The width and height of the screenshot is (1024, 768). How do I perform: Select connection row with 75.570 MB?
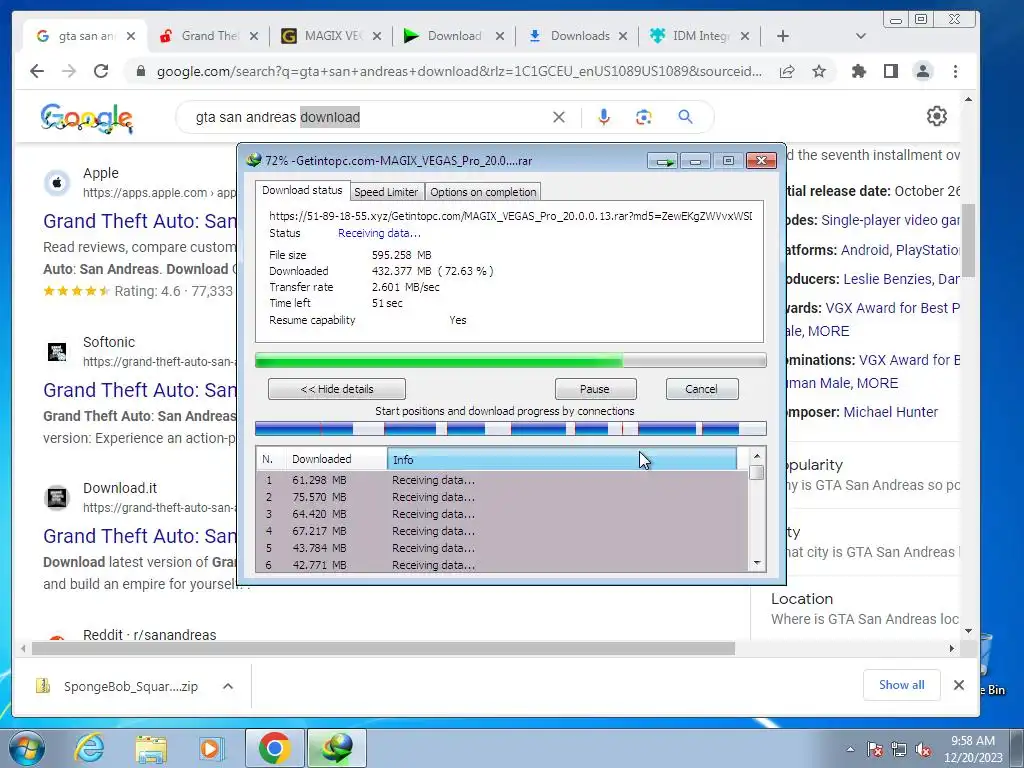coord(502,497)
